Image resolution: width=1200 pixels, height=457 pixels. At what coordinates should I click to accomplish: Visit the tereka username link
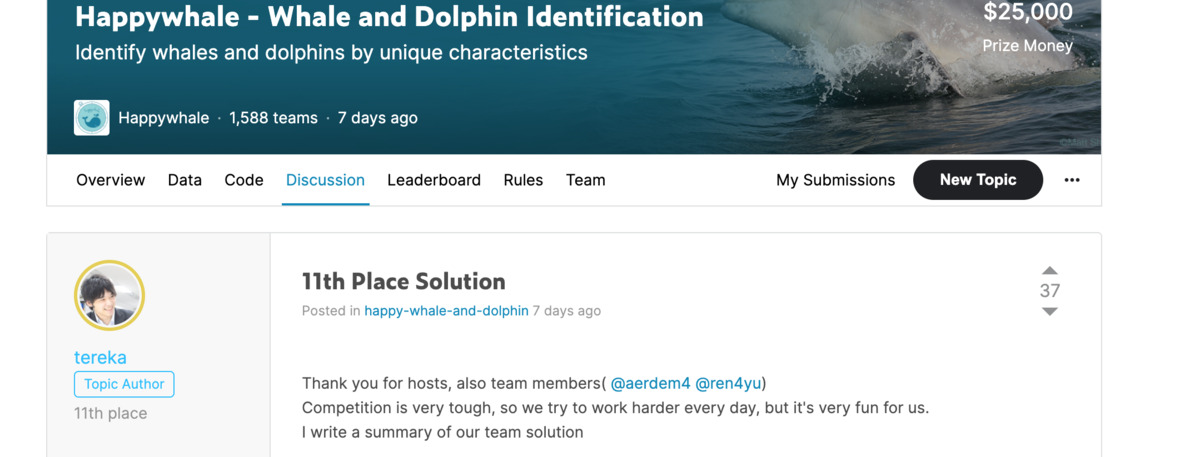100,357
